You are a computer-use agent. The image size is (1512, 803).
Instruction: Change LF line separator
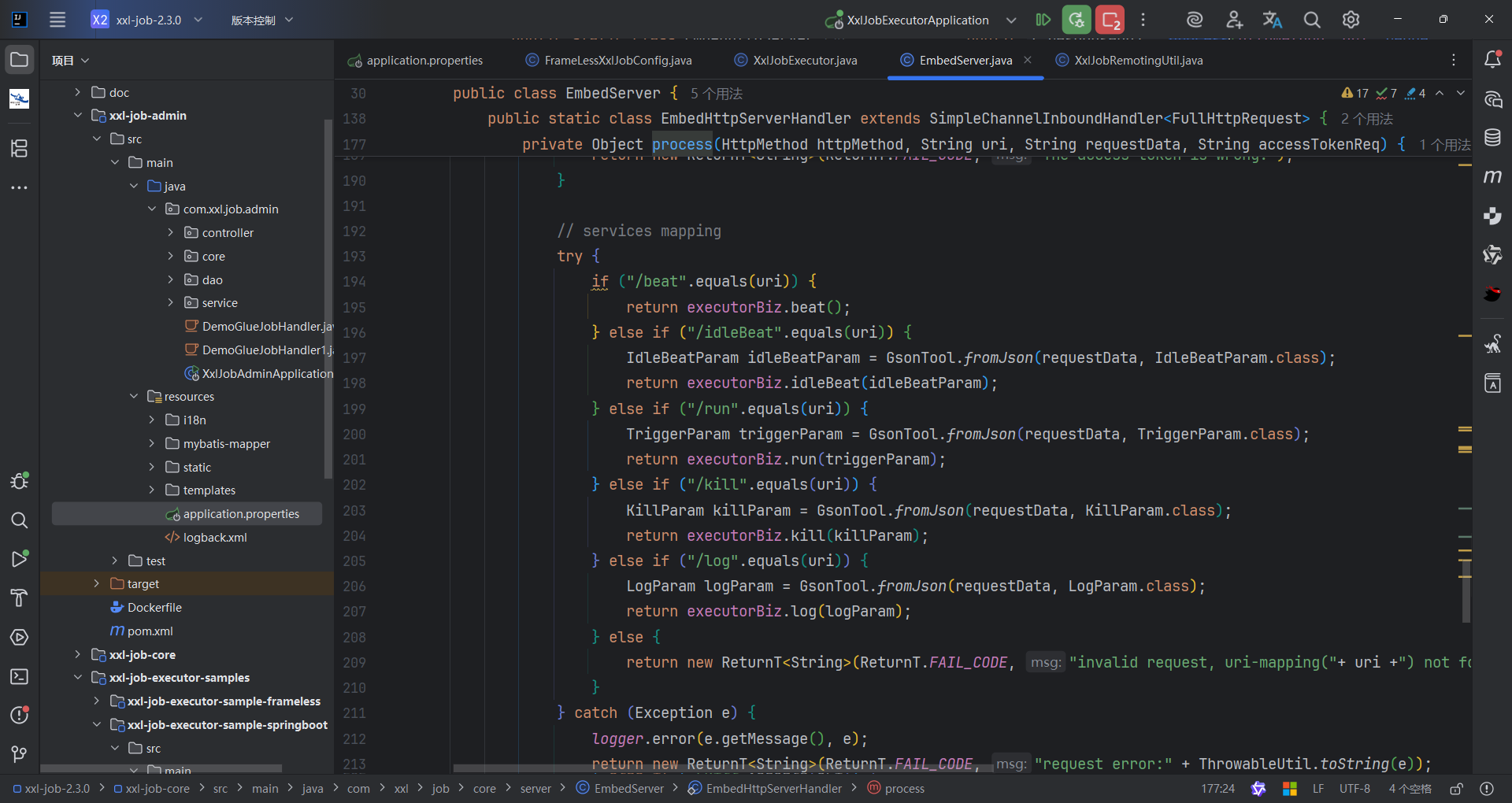click(x=1318, y=788)
